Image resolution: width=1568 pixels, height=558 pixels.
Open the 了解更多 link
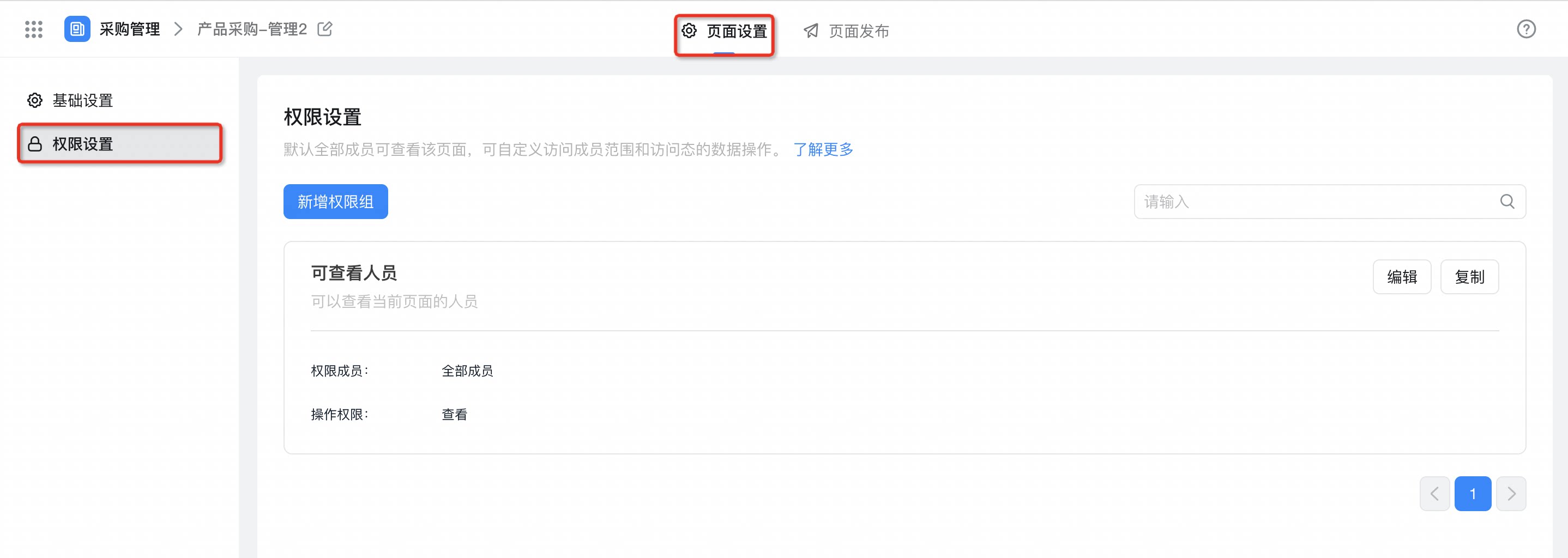point(823,150)
